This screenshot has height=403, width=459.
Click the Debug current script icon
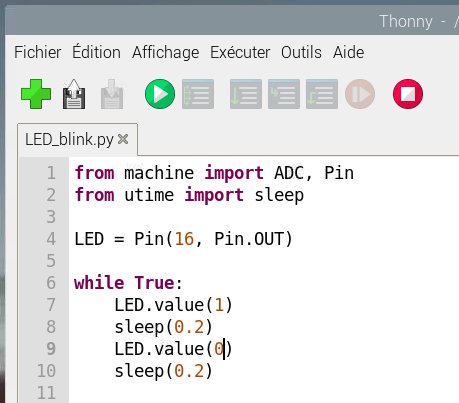pos(198,94)
